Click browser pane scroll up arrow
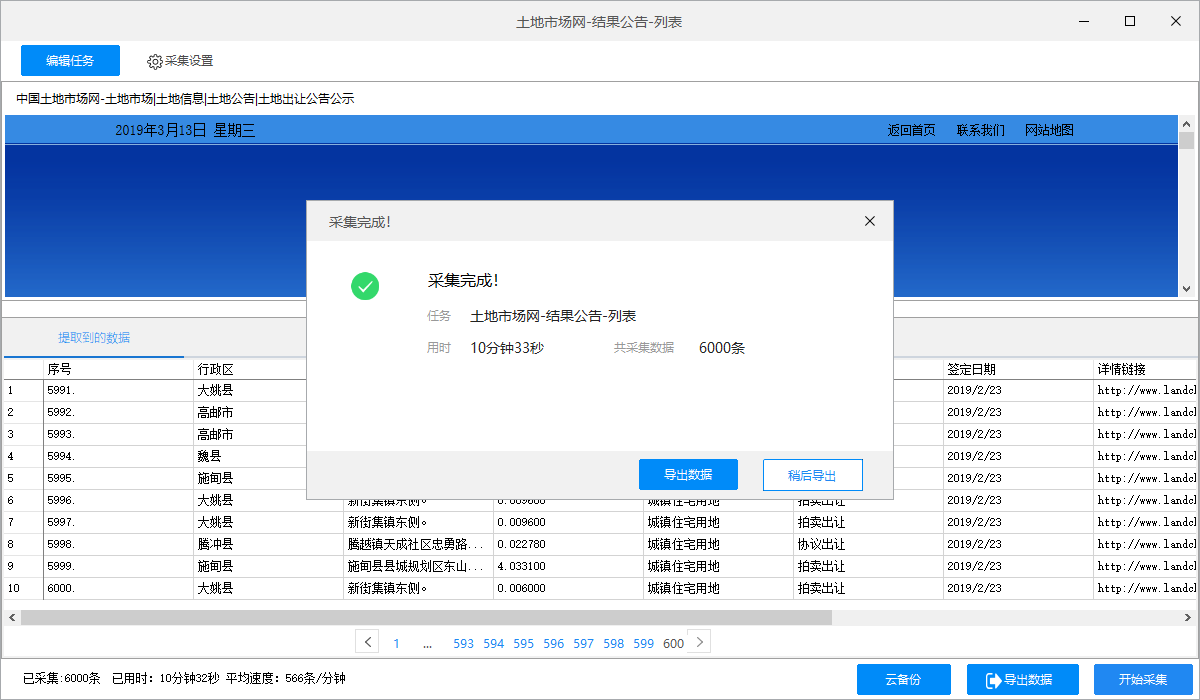Viewport: 1200px width, 700px height. coord(1187,123)
